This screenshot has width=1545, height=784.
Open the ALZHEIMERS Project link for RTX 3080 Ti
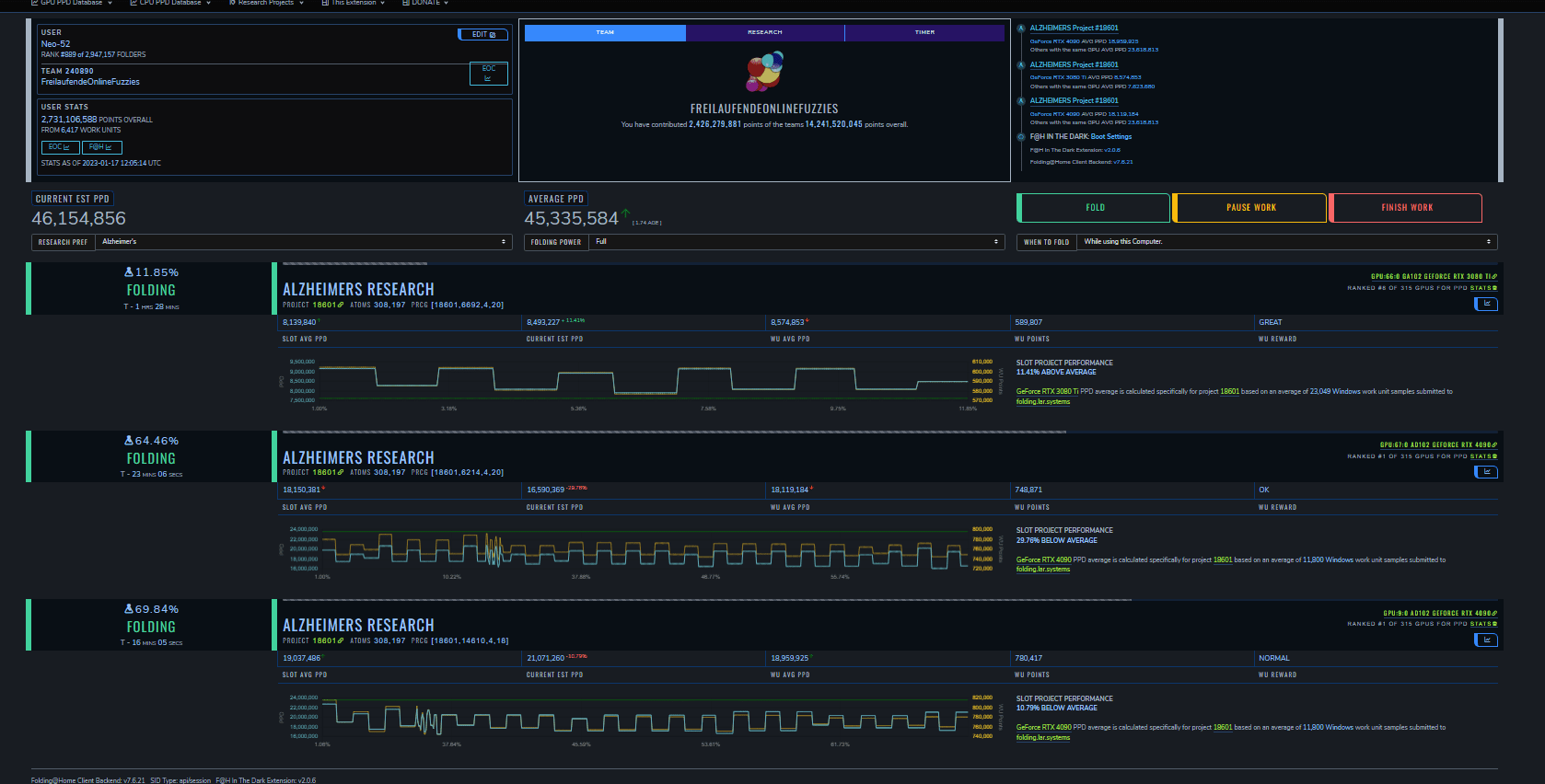tap(1074, 65)
